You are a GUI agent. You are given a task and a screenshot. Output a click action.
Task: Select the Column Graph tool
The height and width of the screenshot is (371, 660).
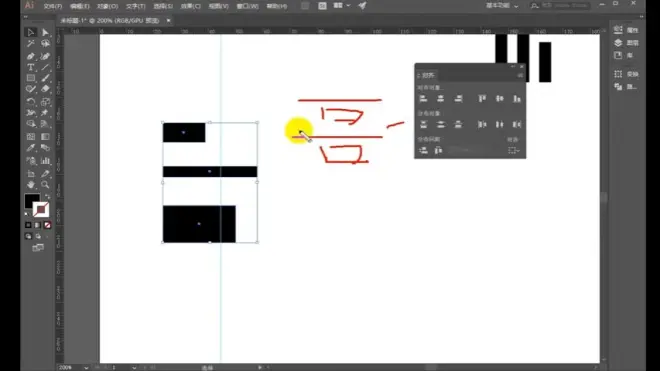pos(45,161)
